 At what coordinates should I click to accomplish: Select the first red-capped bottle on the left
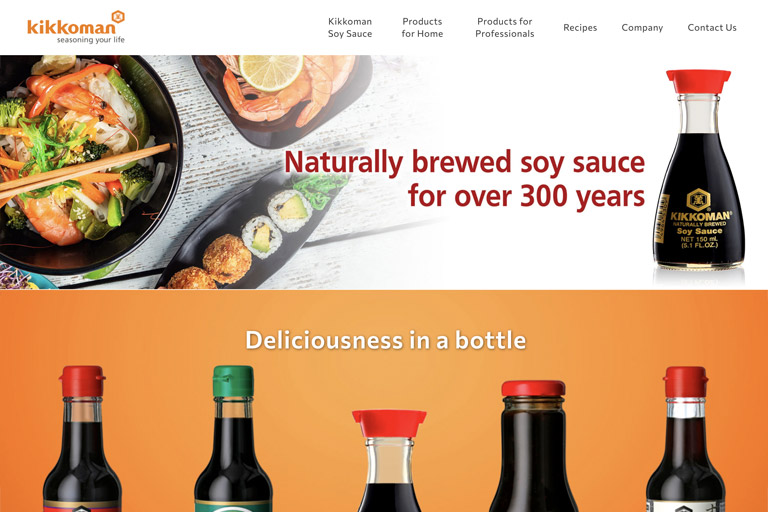pos(82,439)
